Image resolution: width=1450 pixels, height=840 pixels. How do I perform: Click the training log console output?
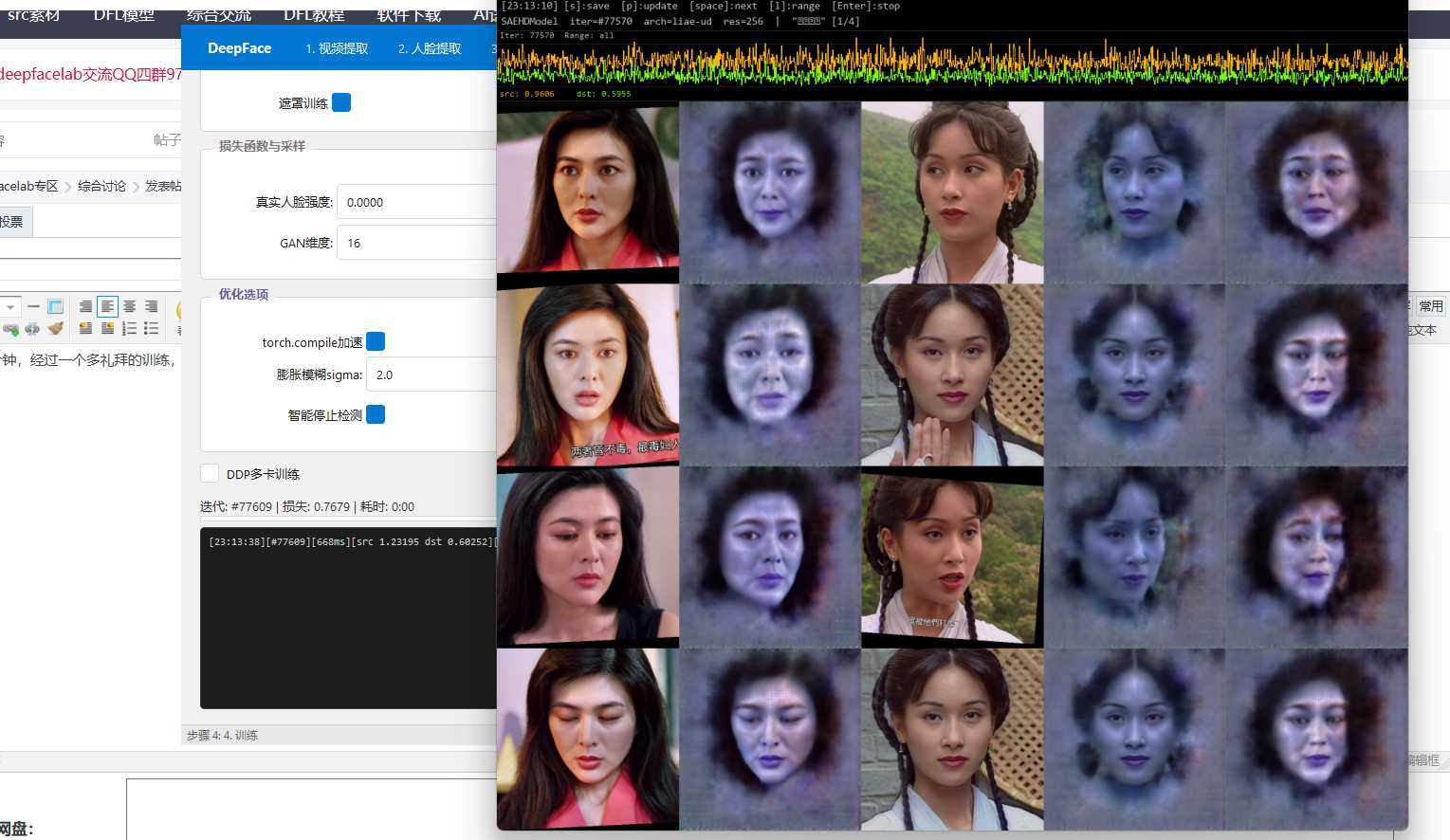click(348, 618)
